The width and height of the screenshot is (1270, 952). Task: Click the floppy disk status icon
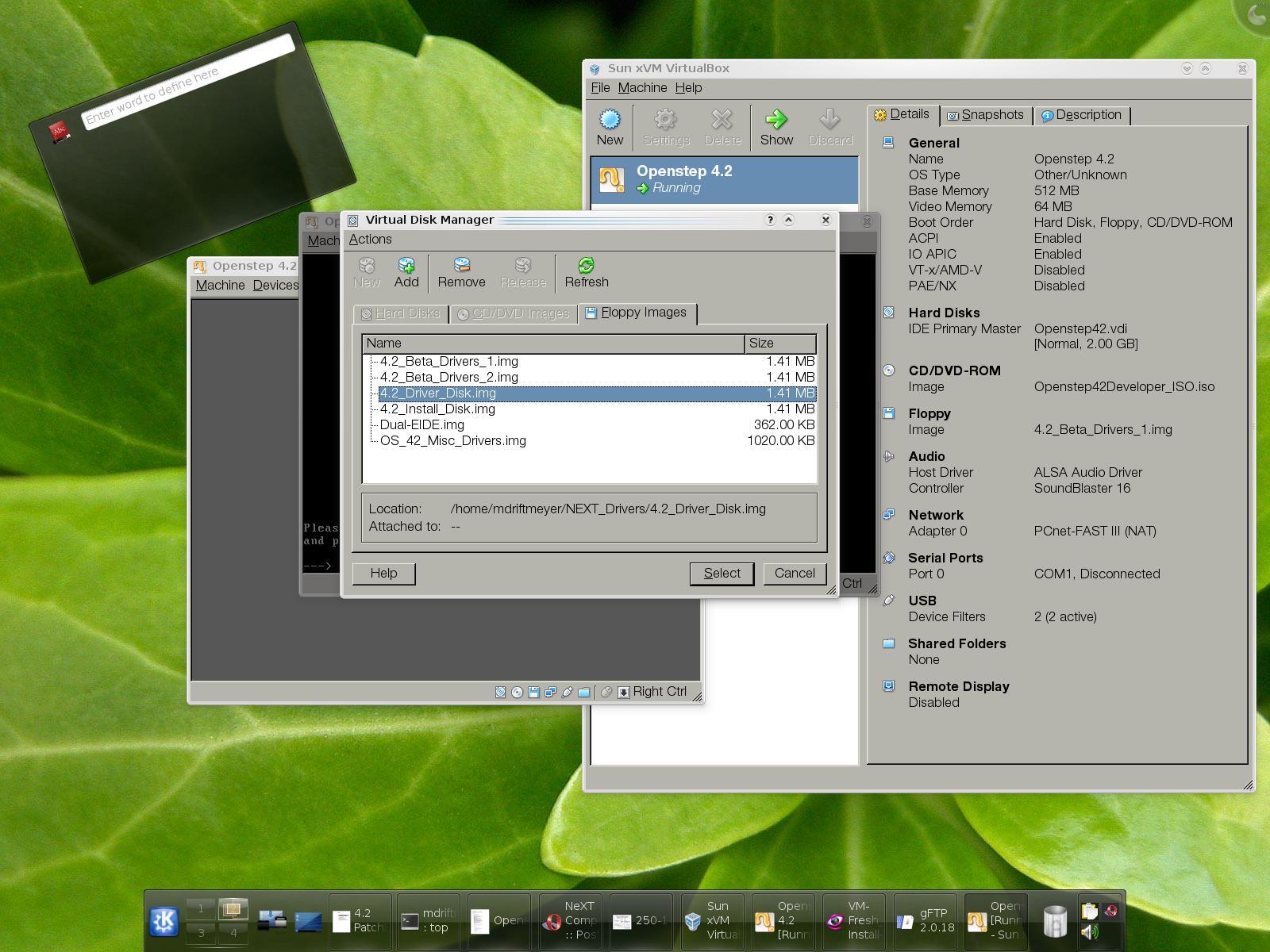[x=534, y=691]
